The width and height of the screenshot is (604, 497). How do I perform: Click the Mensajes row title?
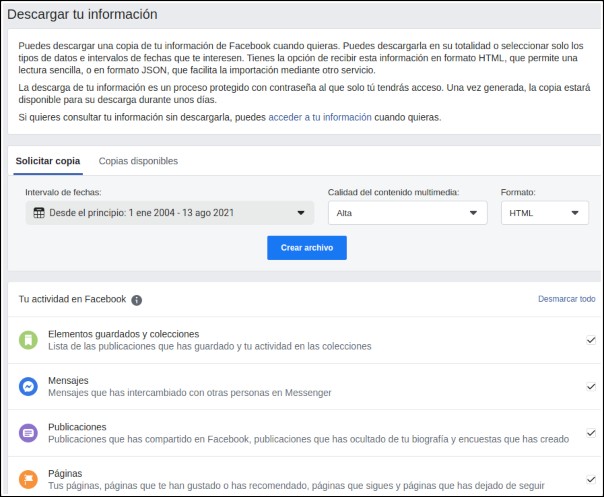click(68, 381)
